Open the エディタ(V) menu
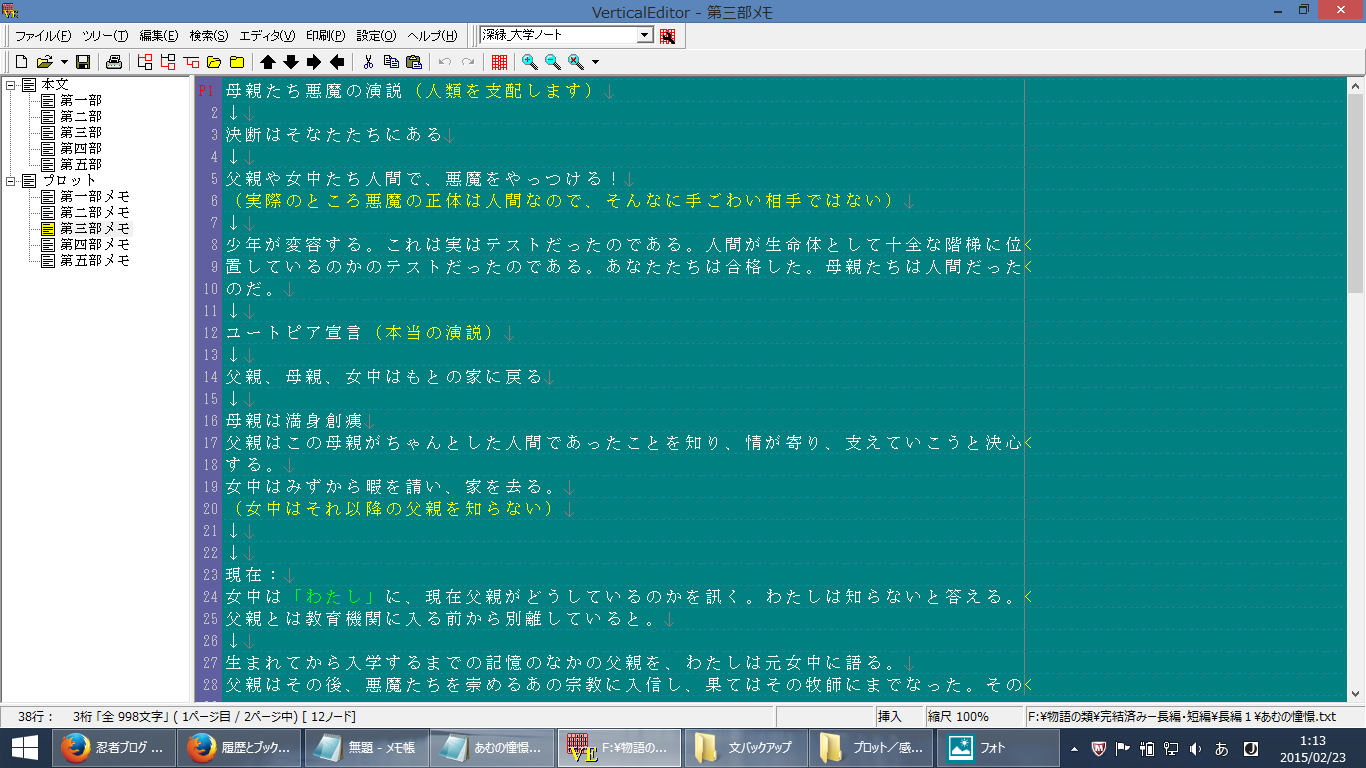Viewport: 1366px width, 768px height. [x=268, y=36]
